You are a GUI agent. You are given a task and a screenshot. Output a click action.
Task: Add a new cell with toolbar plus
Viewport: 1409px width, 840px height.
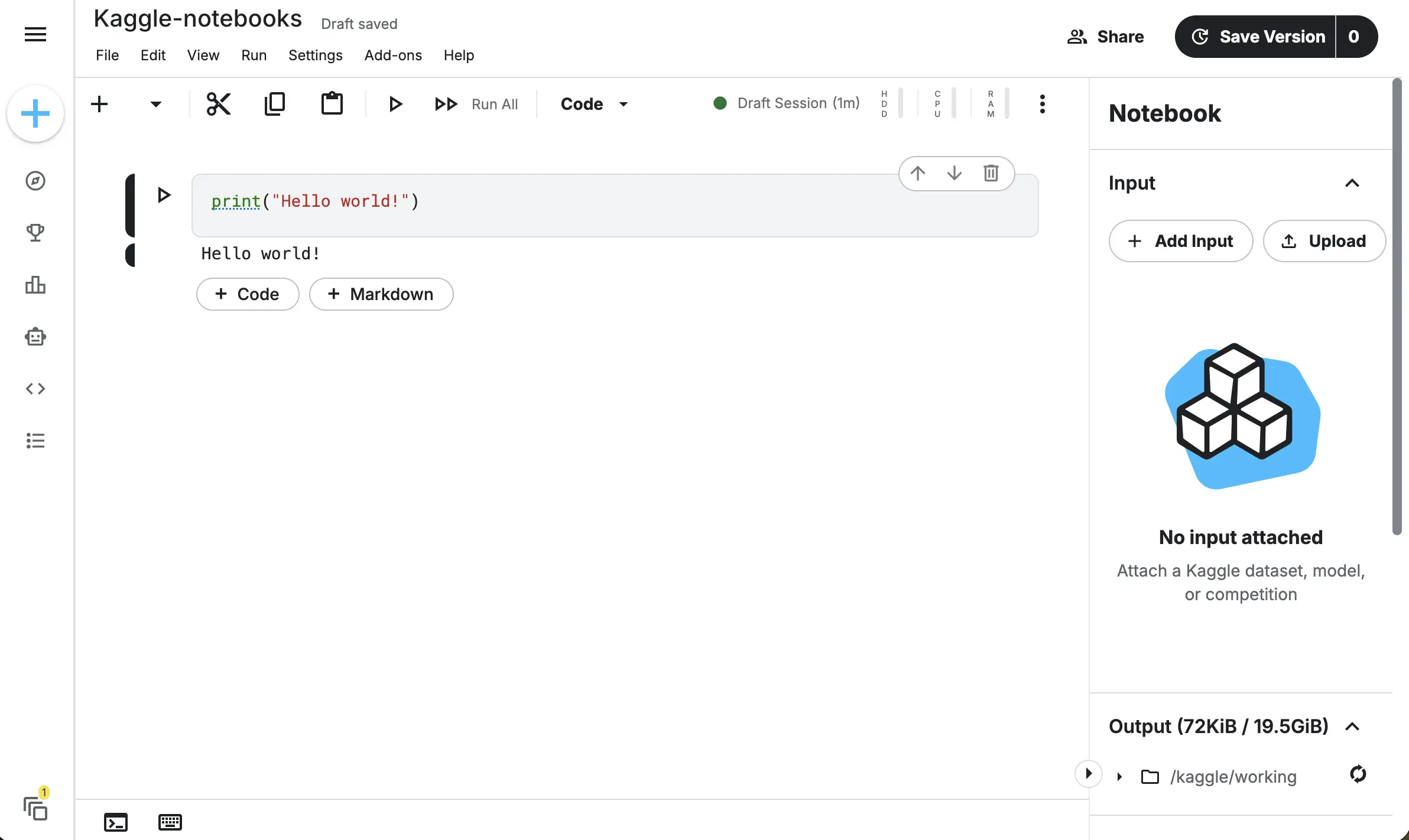[99, 104]
